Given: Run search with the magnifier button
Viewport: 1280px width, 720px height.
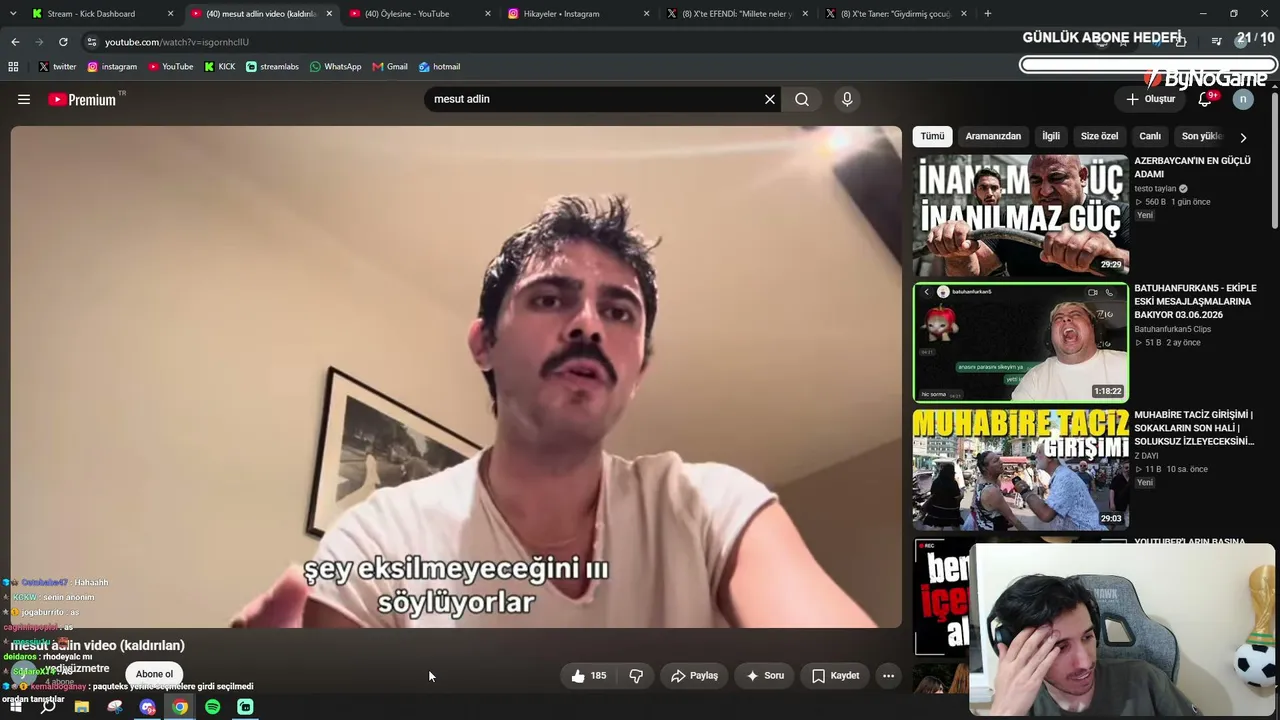Looking at the screenshot, I should click(x=802, y=99).
